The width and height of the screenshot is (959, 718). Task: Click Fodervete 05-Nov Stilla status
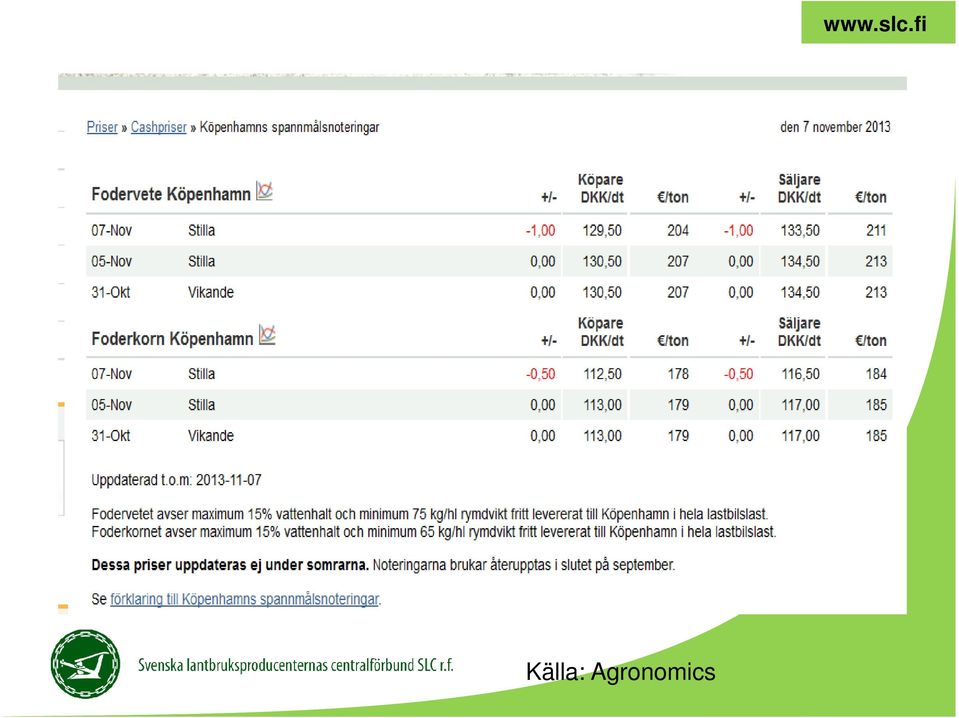(x=201, y=262)
